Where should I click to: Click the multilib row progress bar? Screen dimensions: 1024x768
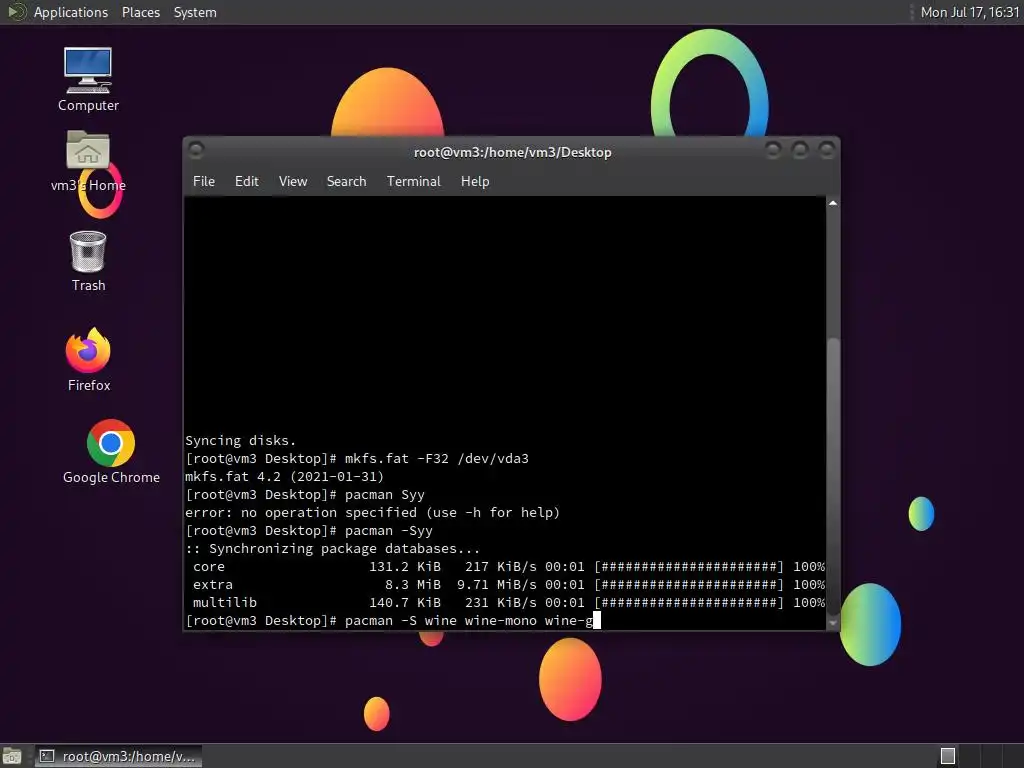coord(688,603)
